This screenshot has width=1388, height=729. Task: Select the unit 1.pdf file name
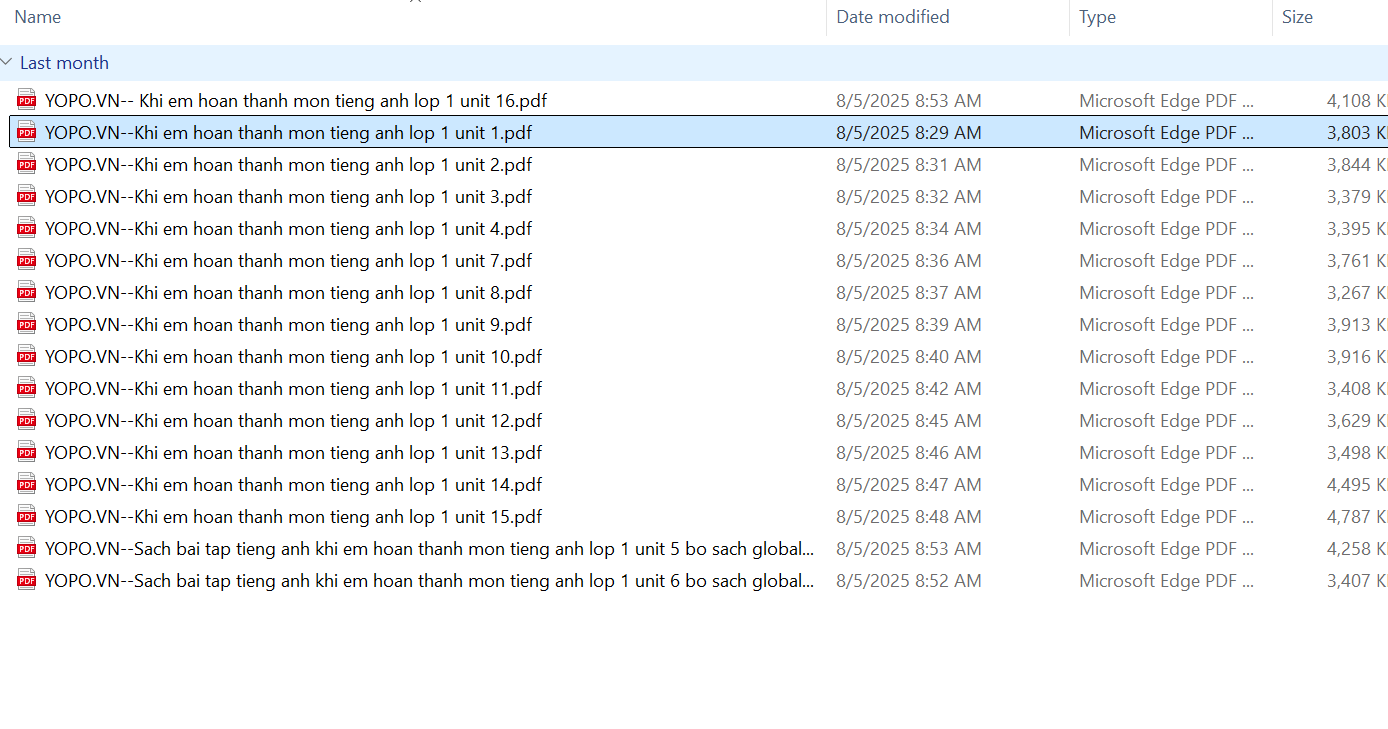point(288,133)
